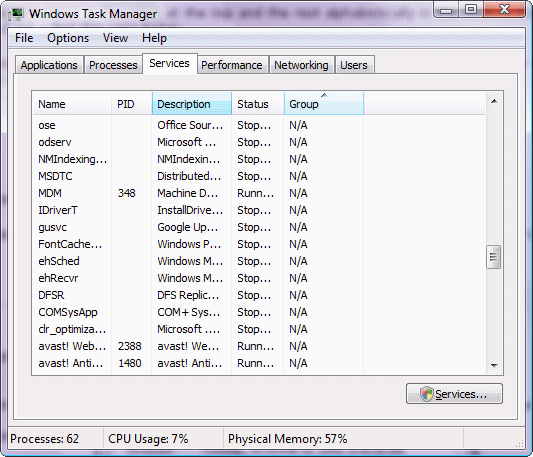Click the scrollbar down arrow
The image size is (533, 457).
pyautogui.click(x=494, y=366)
